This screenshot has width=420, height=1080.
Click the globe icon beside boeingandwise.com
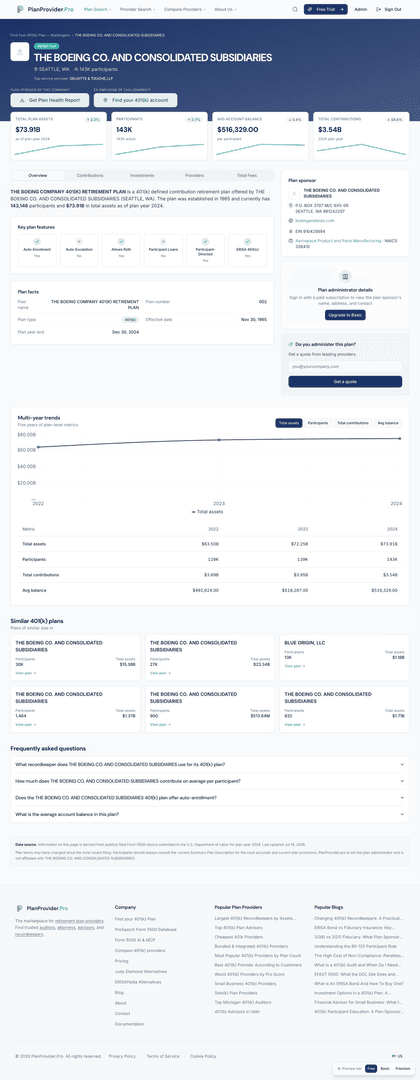pyautogui.click(x=291, y=220)
